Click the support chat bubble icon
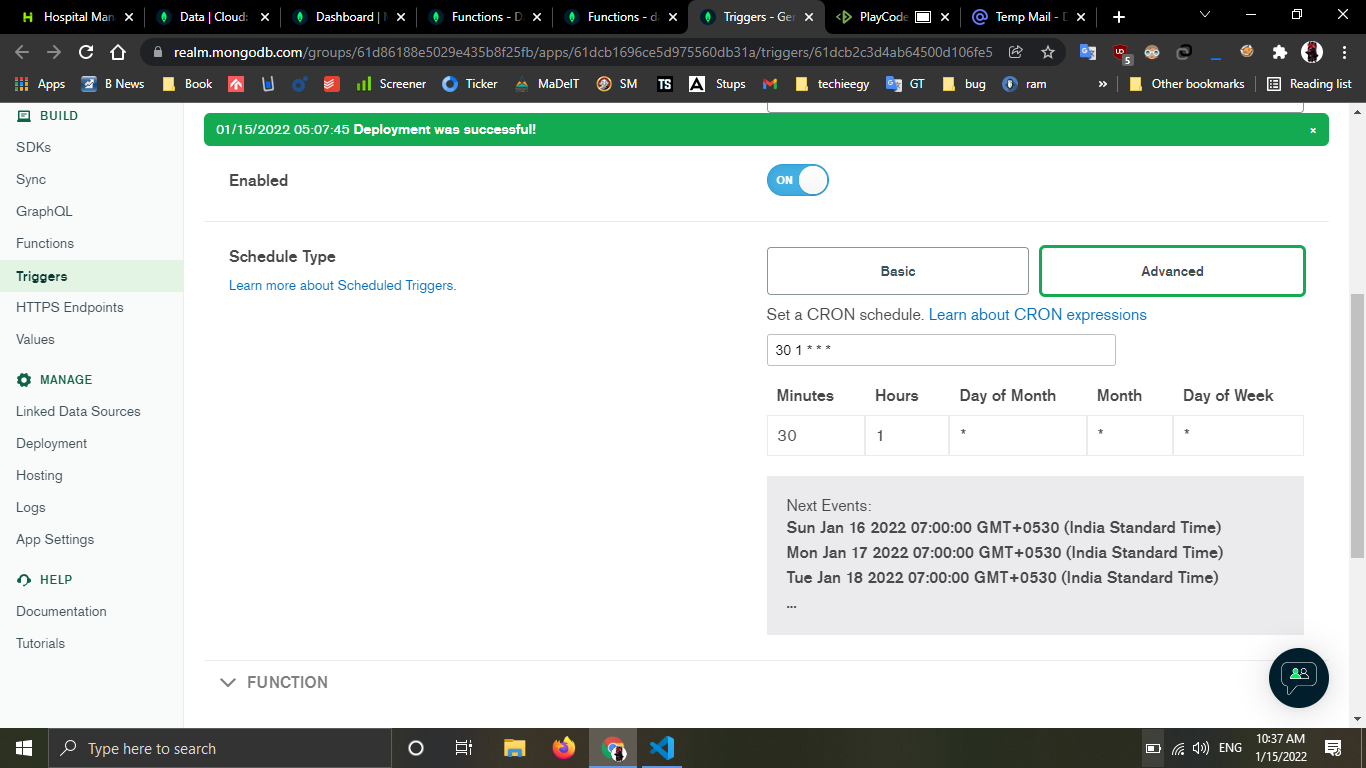This screenshot has height=768, width=1366. (1298, 678)
